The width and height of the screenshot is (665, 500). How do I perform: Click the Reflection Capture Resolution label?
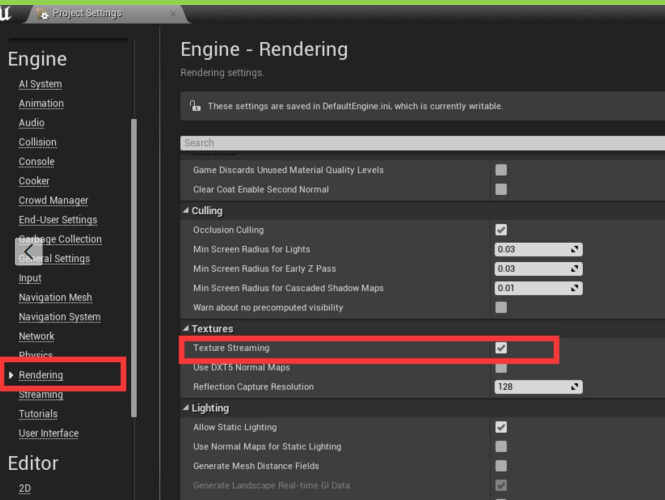[x=253, y=387]
